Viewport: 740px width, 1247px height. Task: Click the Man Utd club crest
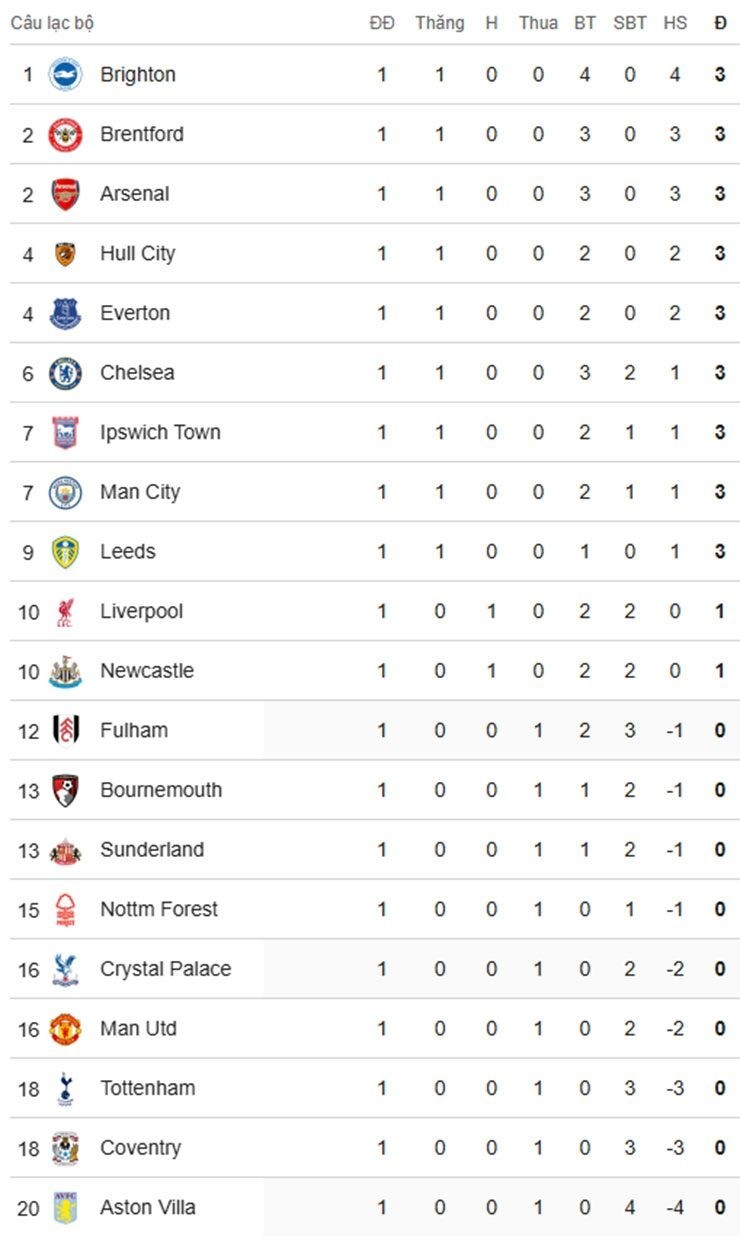click(65, 1028)
